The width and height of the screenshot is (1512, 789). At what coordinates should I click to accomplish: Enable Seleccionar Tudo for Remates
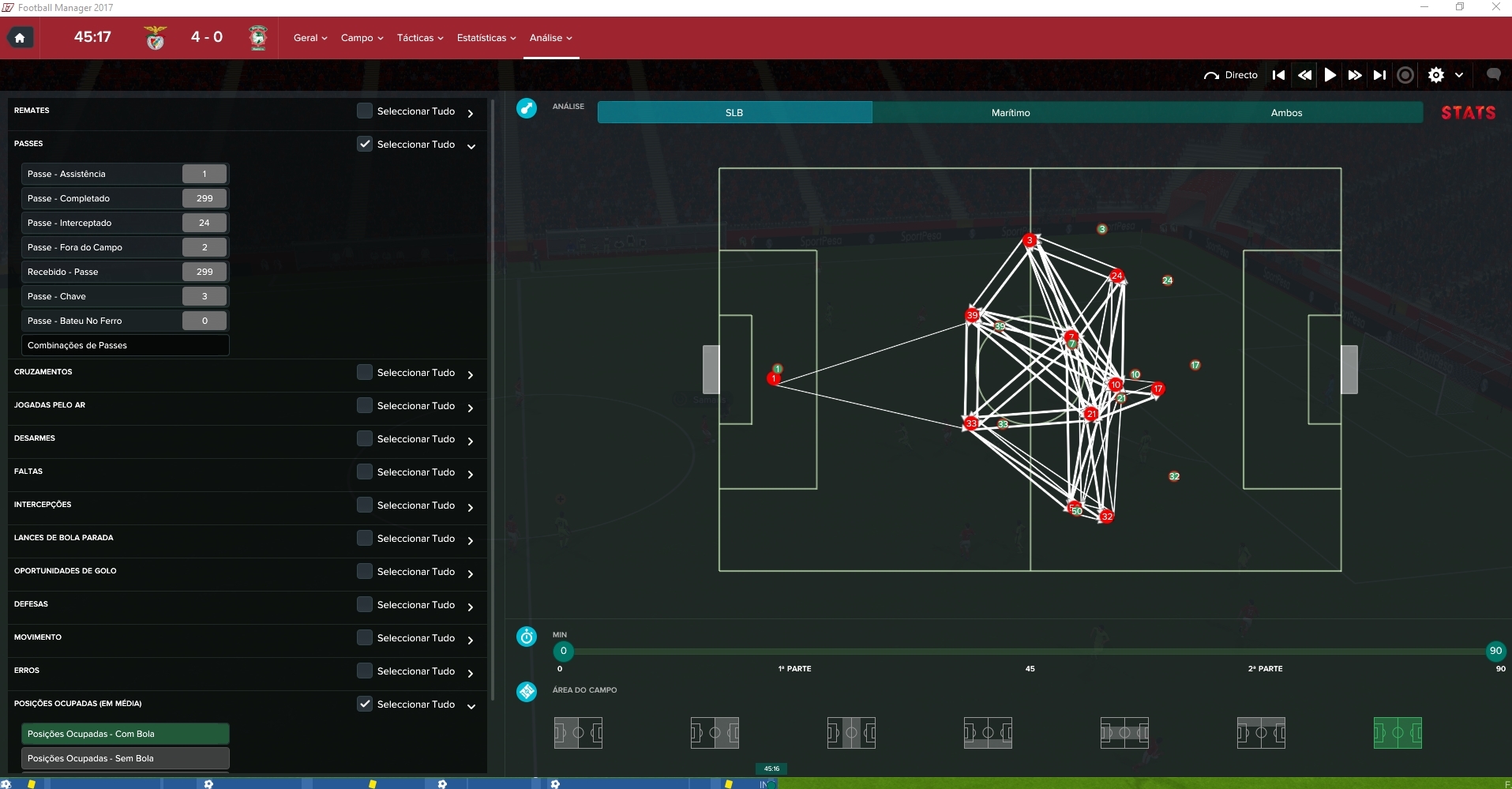(365, 111)
